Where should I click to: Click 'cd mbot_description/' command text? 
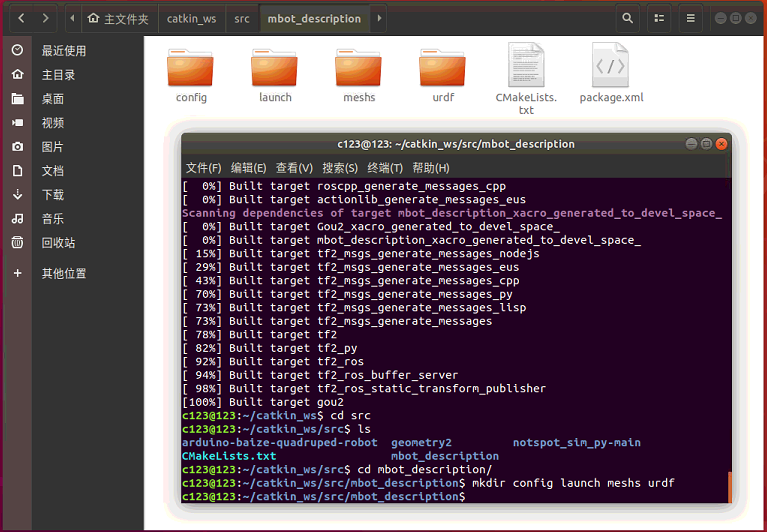(x=425, y=469)
